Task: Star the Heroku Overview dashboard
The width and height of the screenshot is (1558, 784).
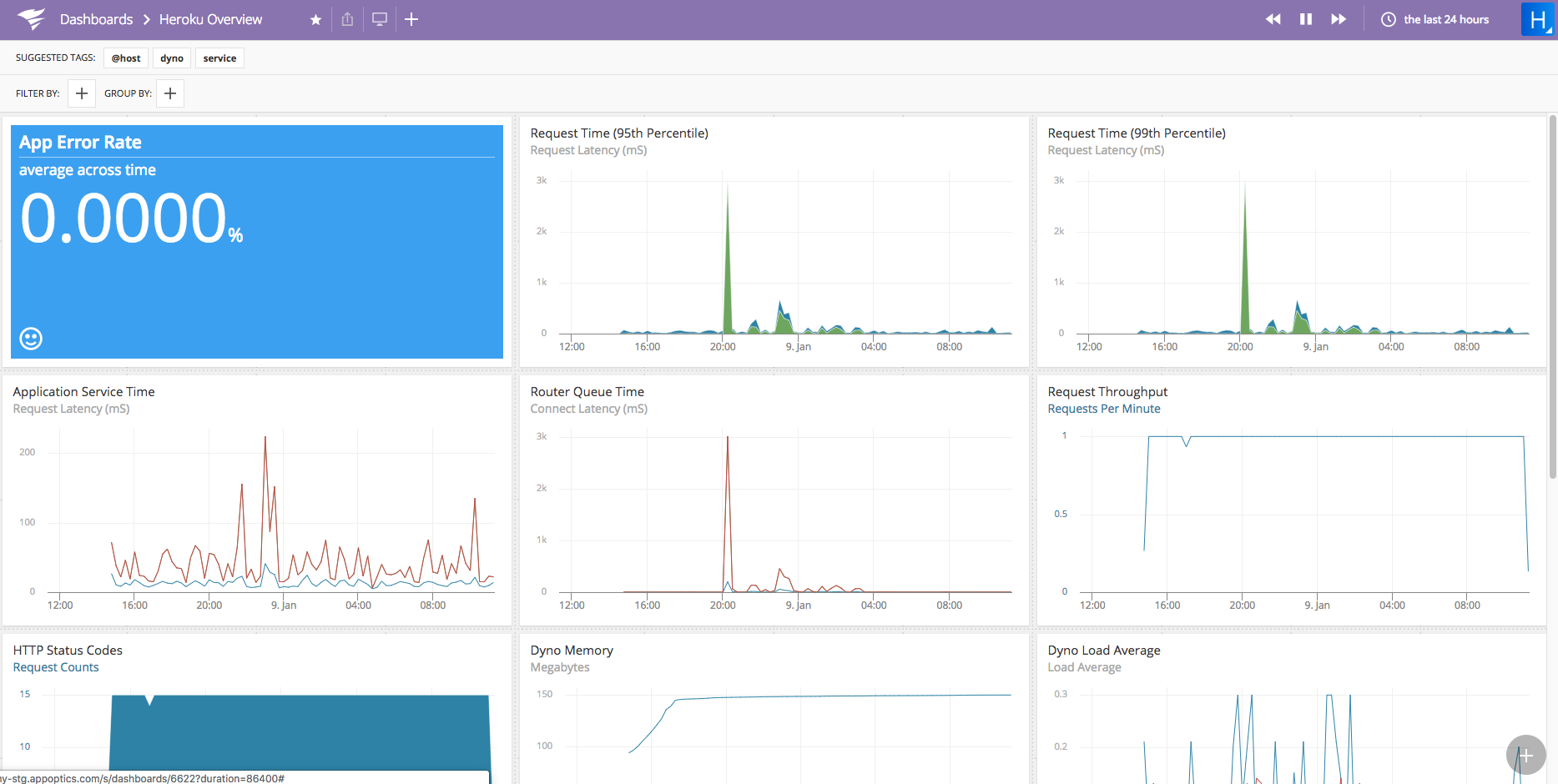Action: (x=315, y=18)
